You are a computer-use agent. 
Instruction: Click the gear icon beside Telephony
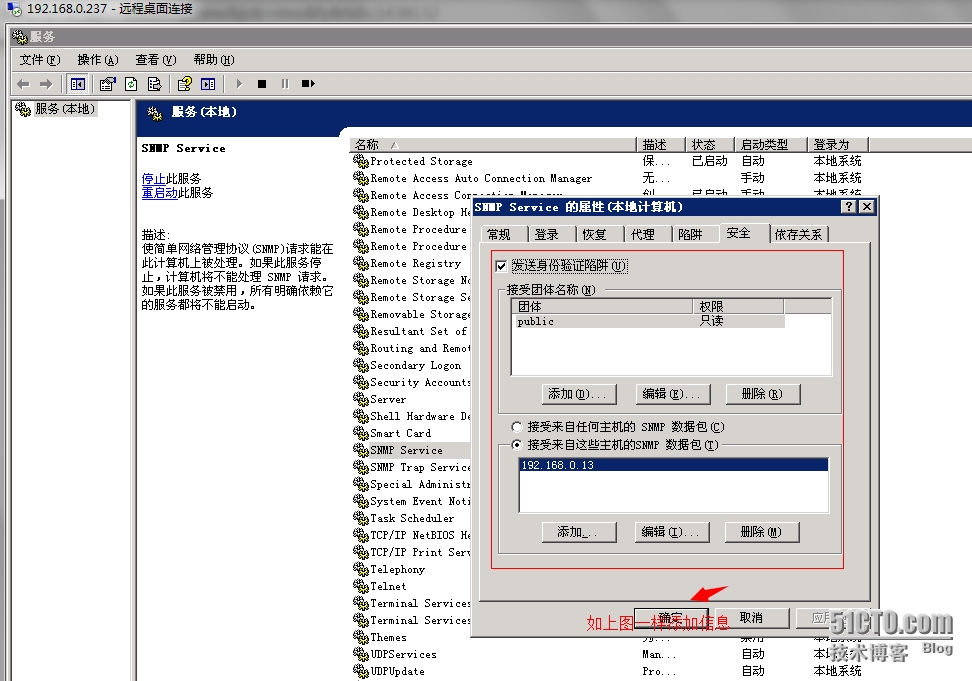pos(361,569)
